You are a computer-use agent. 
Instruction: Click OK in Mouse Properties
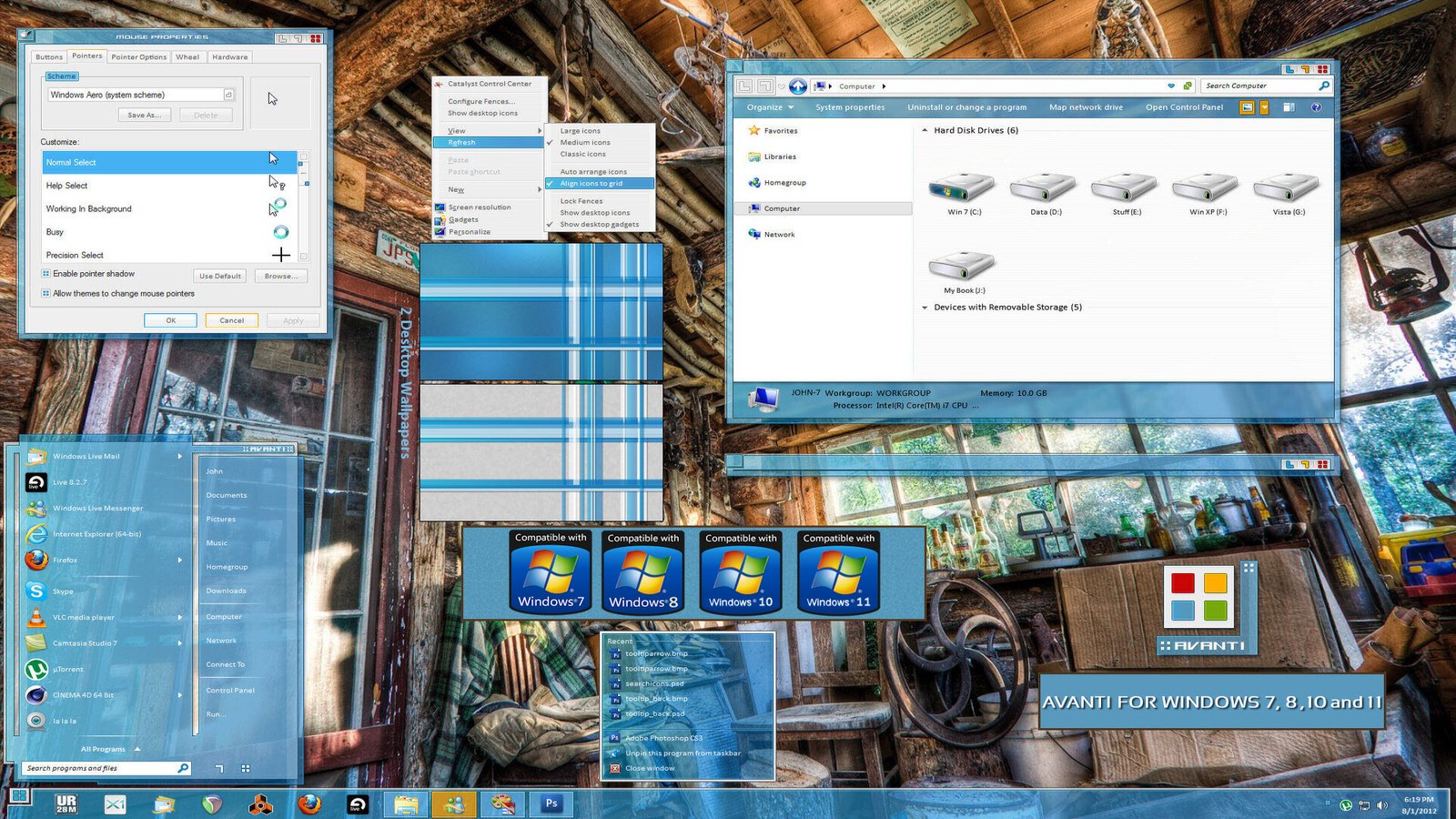click(170, 320)
